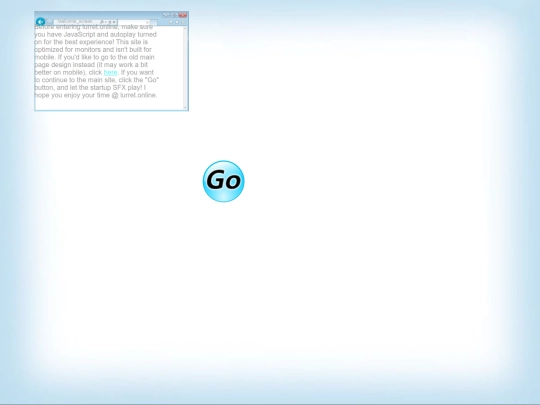Screen dimensions: 540x405
Task: Click the words "JavaScript and autoplay turned"
Action: coord(110,34)
